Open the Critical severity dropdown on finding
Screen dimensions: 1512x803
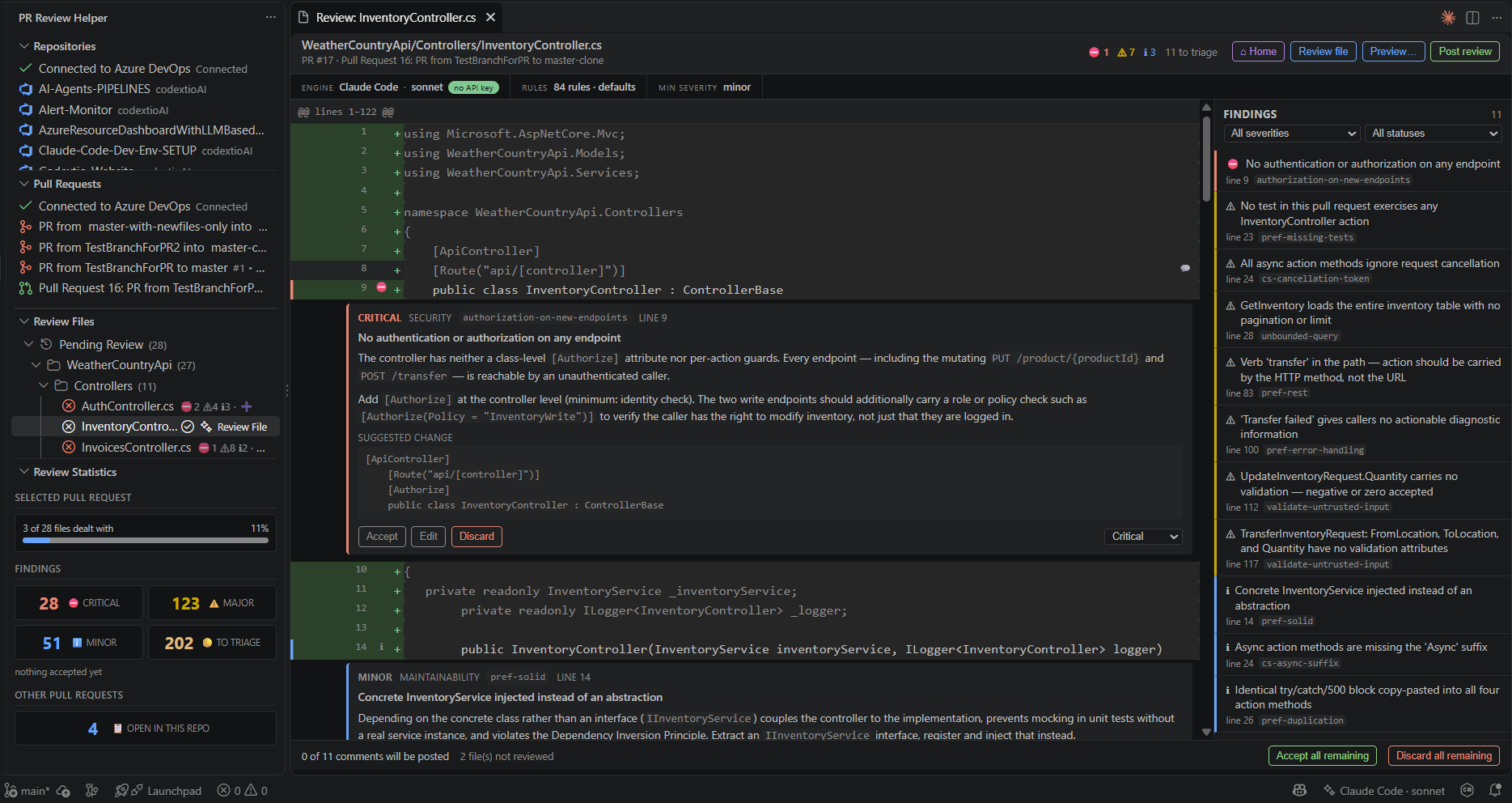tap(1143, 537)
